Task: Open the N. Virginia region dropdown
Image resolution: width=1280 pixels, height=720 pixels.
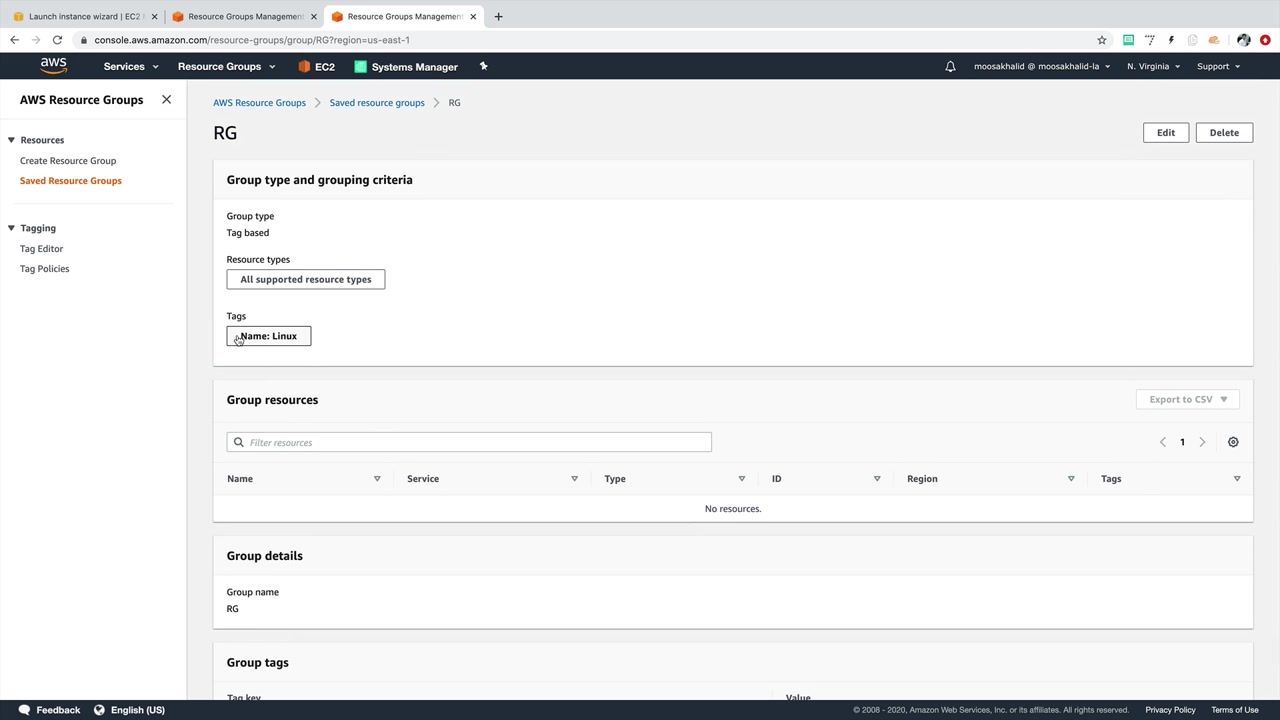Action: pos(1153,67)
